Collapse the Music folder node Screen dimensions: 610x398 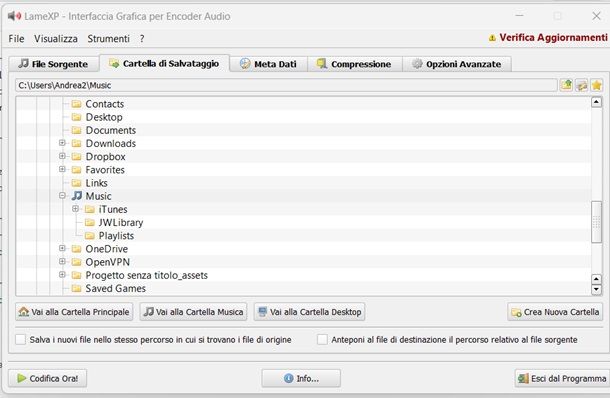pyautogui.click(x=62, y=195)
